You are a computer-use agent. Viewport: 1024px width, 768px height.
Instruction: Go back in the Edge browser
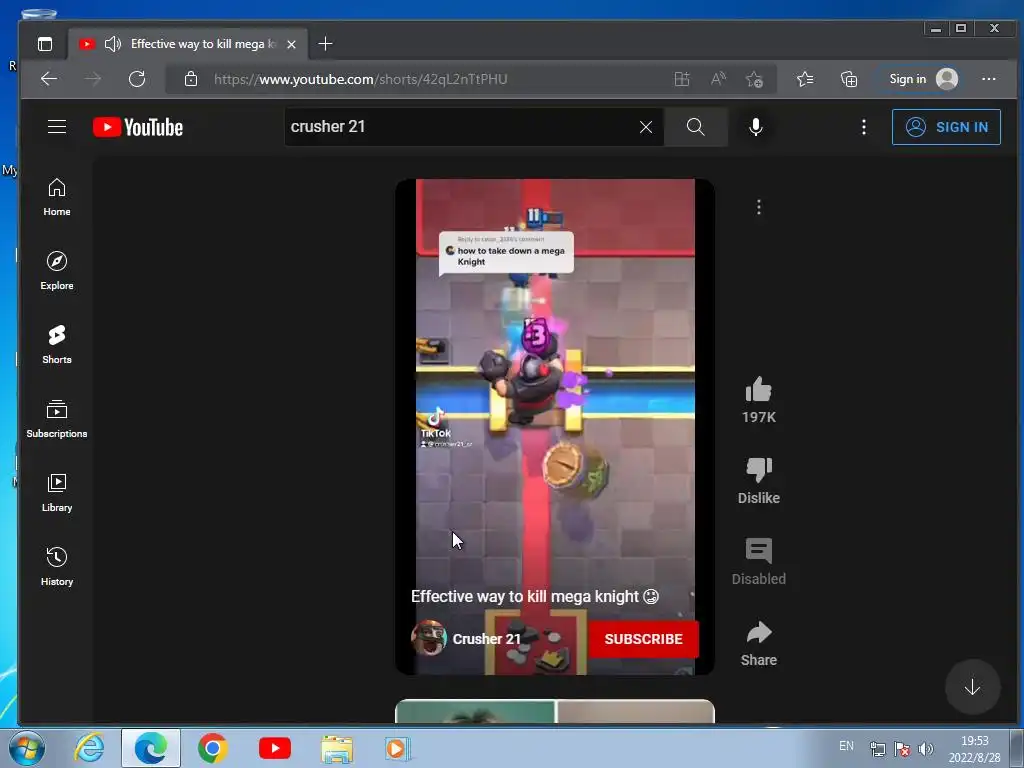pyautogui.click(x=49, y=79)
